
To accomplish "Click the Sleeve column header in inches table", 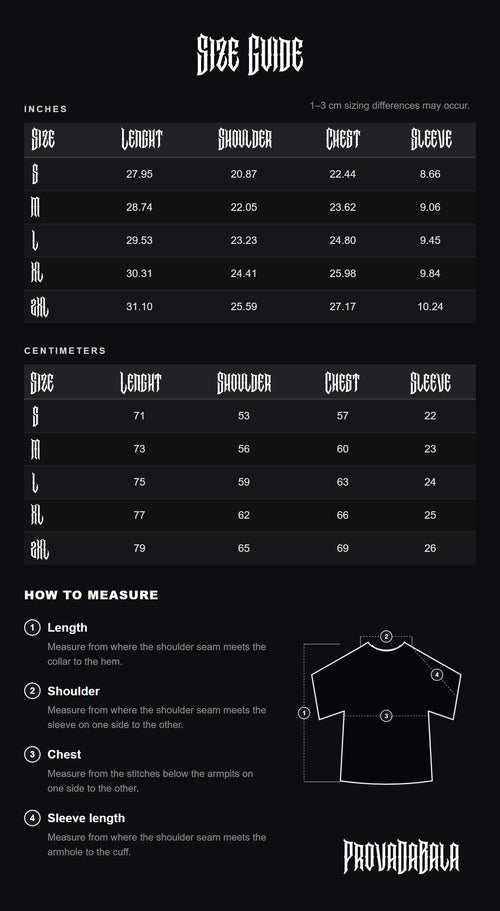I will tap(431, 139).
